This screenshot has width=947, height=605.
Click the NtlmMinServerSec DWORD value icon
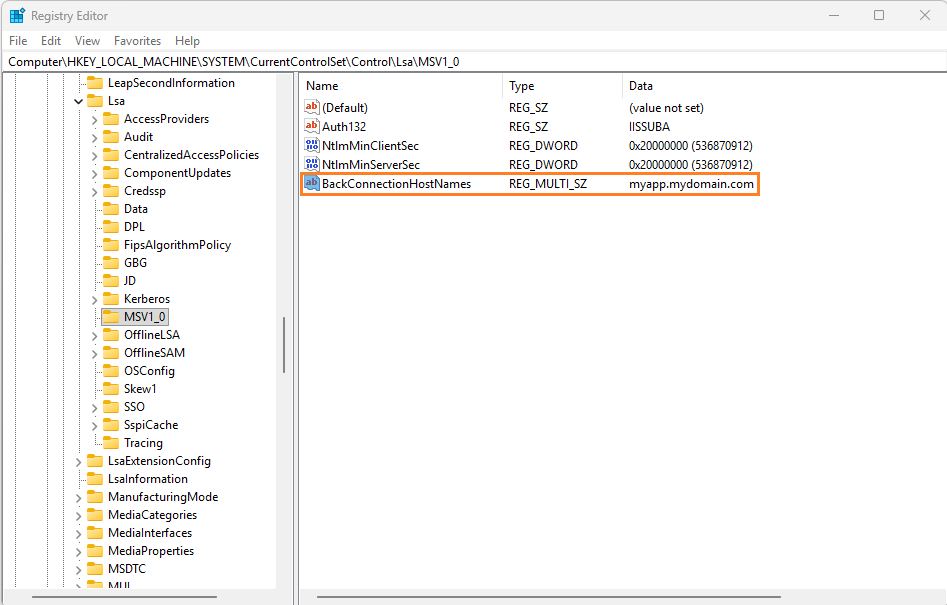[312, 164]
